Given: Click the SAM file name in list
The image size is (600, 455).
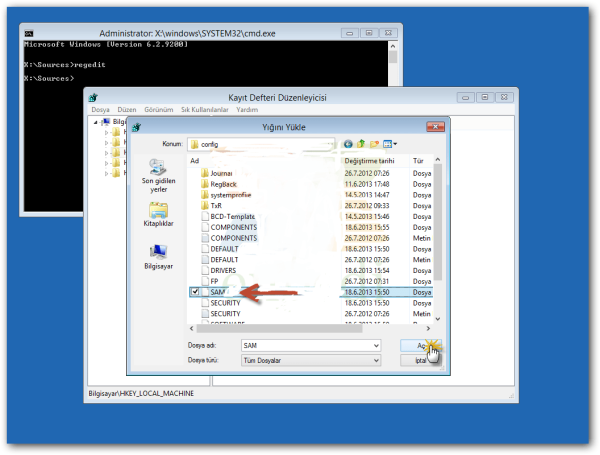Looking at the screenshot, I should [x=217, y=292].
